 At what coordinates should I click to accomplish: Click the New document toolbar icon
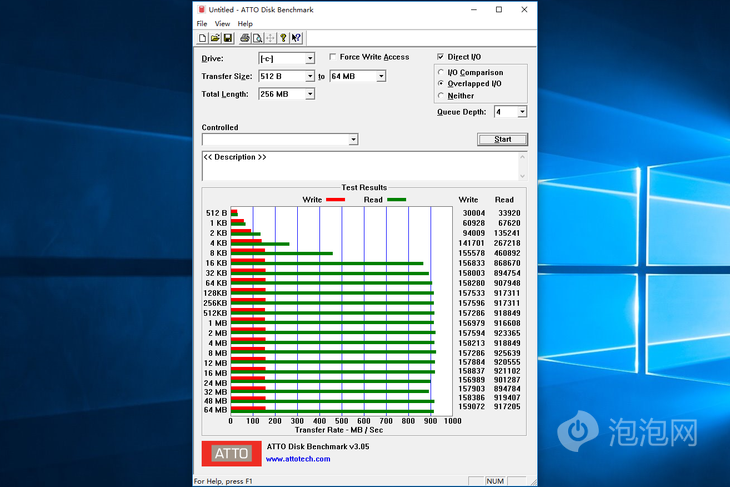203,38
